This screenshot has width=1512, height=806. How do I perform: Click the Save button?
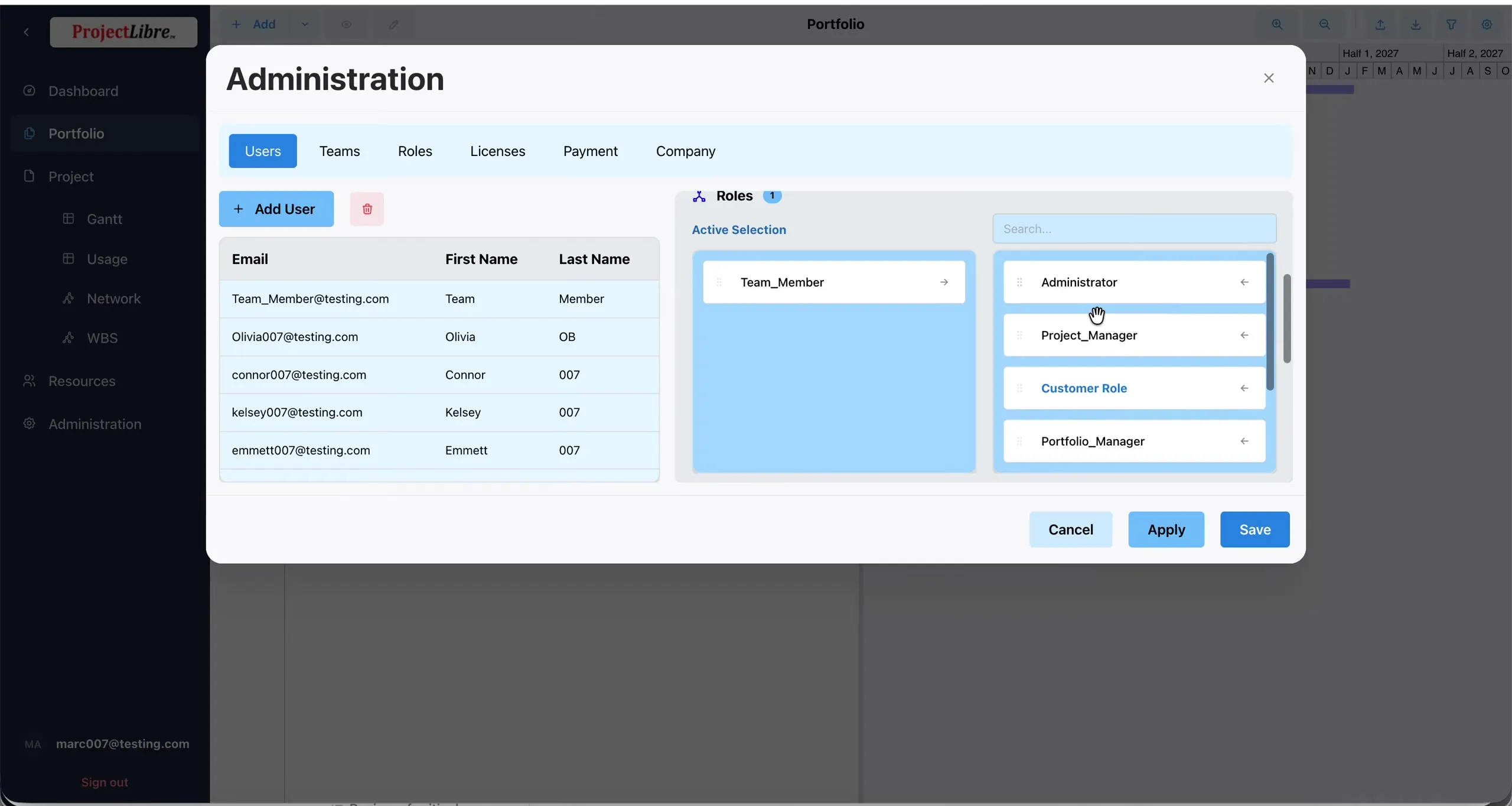coord(1255,529)
